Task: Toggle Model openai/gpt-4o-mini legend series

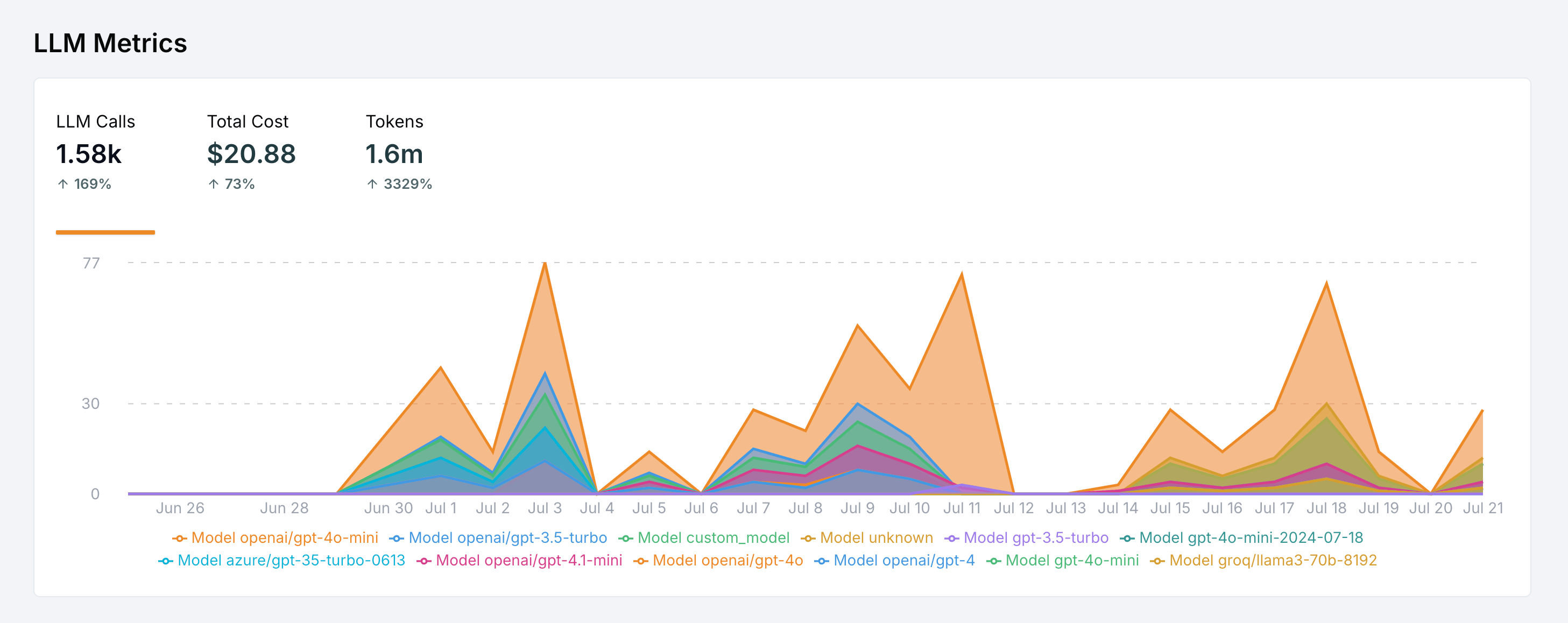Action: [275, 538]
